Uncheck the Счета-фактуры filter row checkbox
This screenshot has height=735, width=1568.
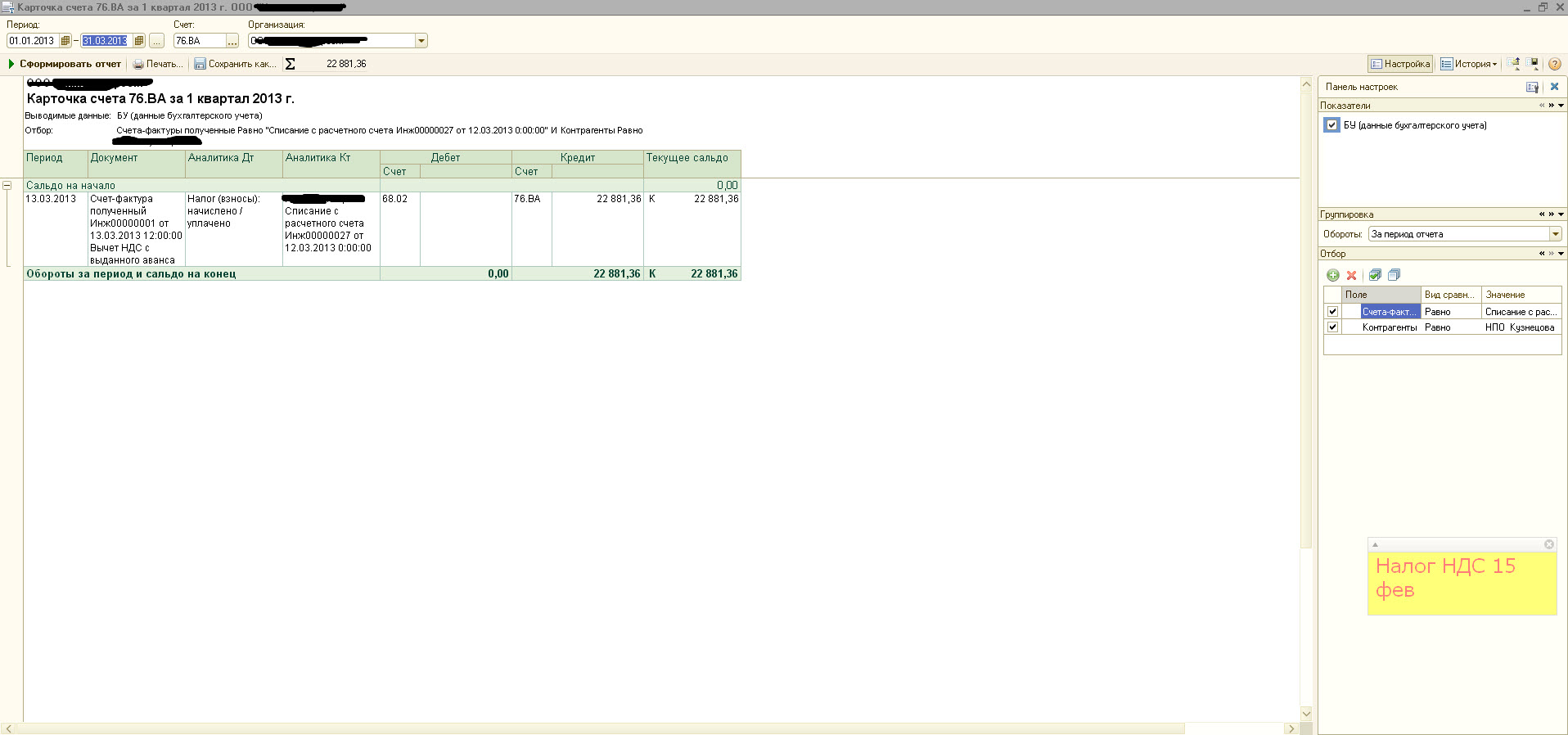(1332, 312)
